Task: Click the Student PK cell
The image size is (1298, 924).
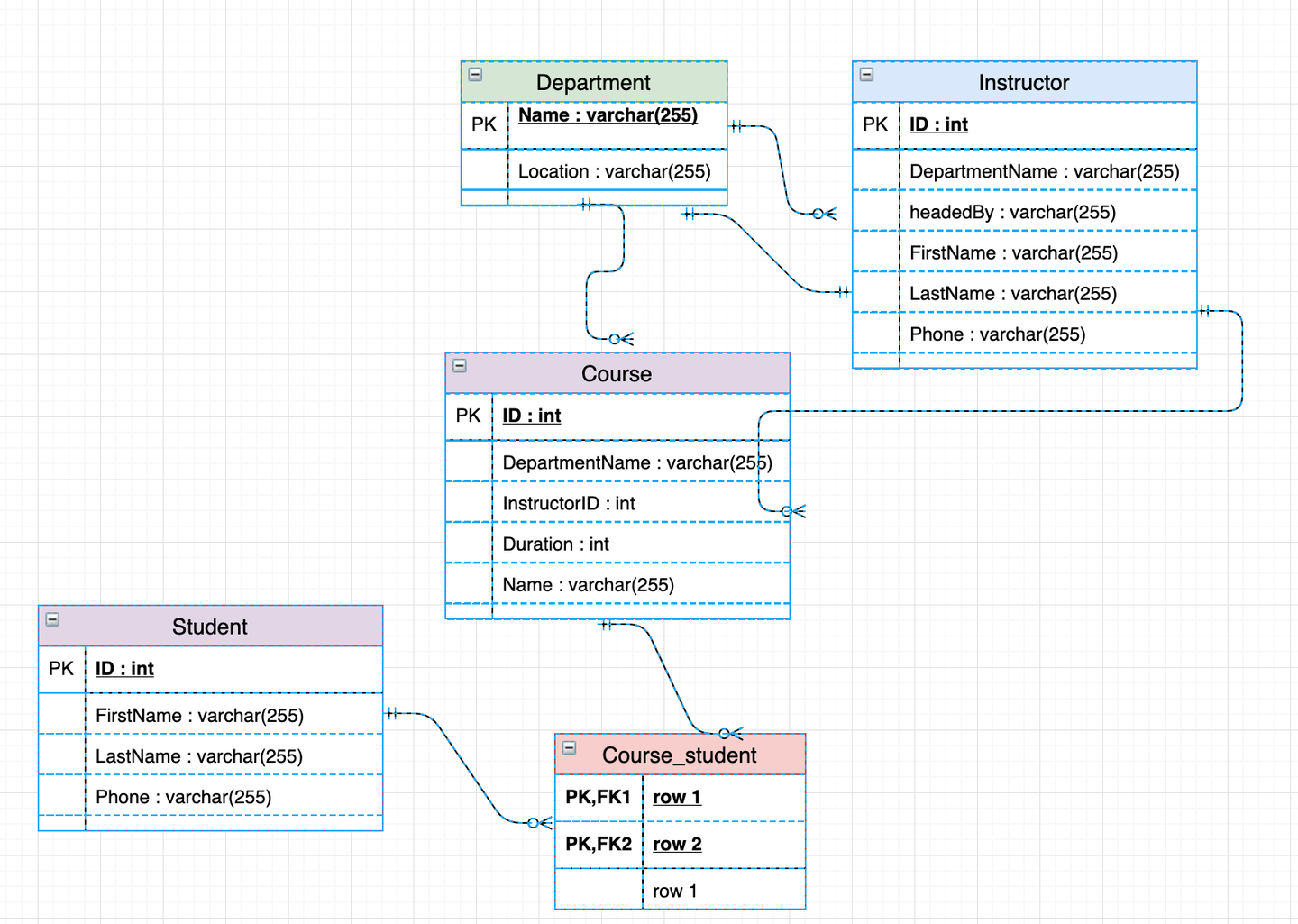Action: (x=61, y=669)
